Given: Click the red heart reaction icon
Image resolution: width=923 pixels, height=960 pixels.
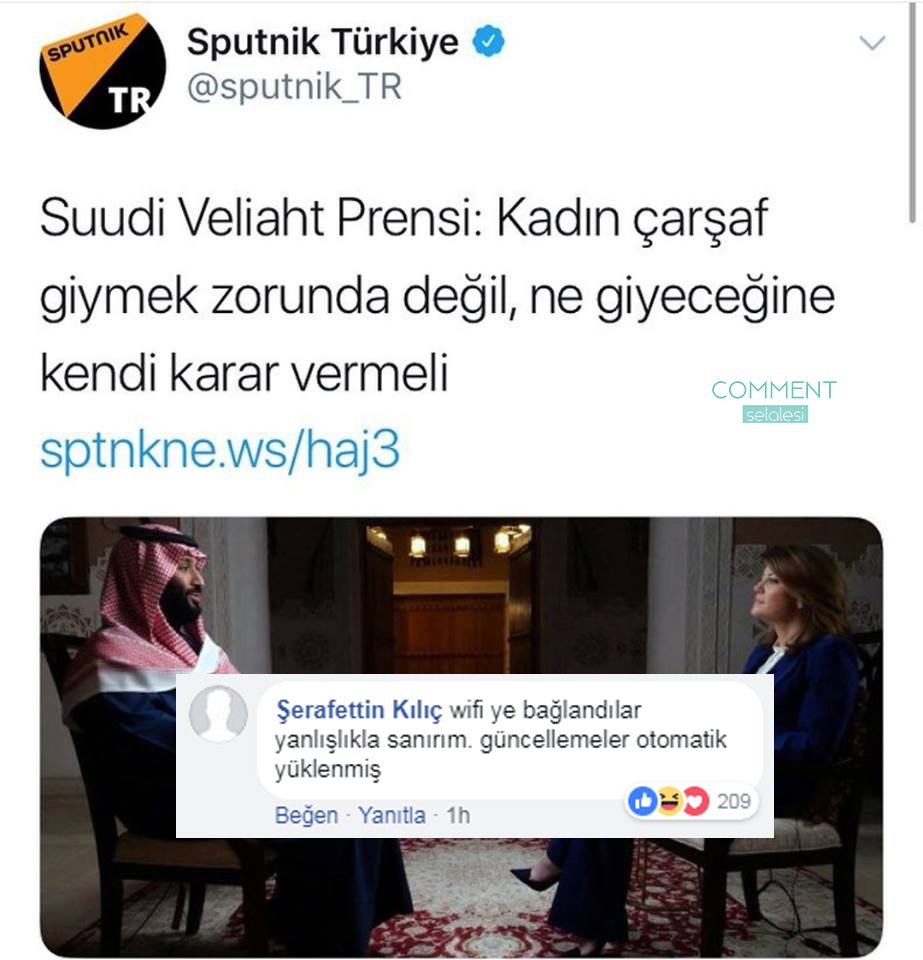Looking at the screenshot, I should 695,801.
